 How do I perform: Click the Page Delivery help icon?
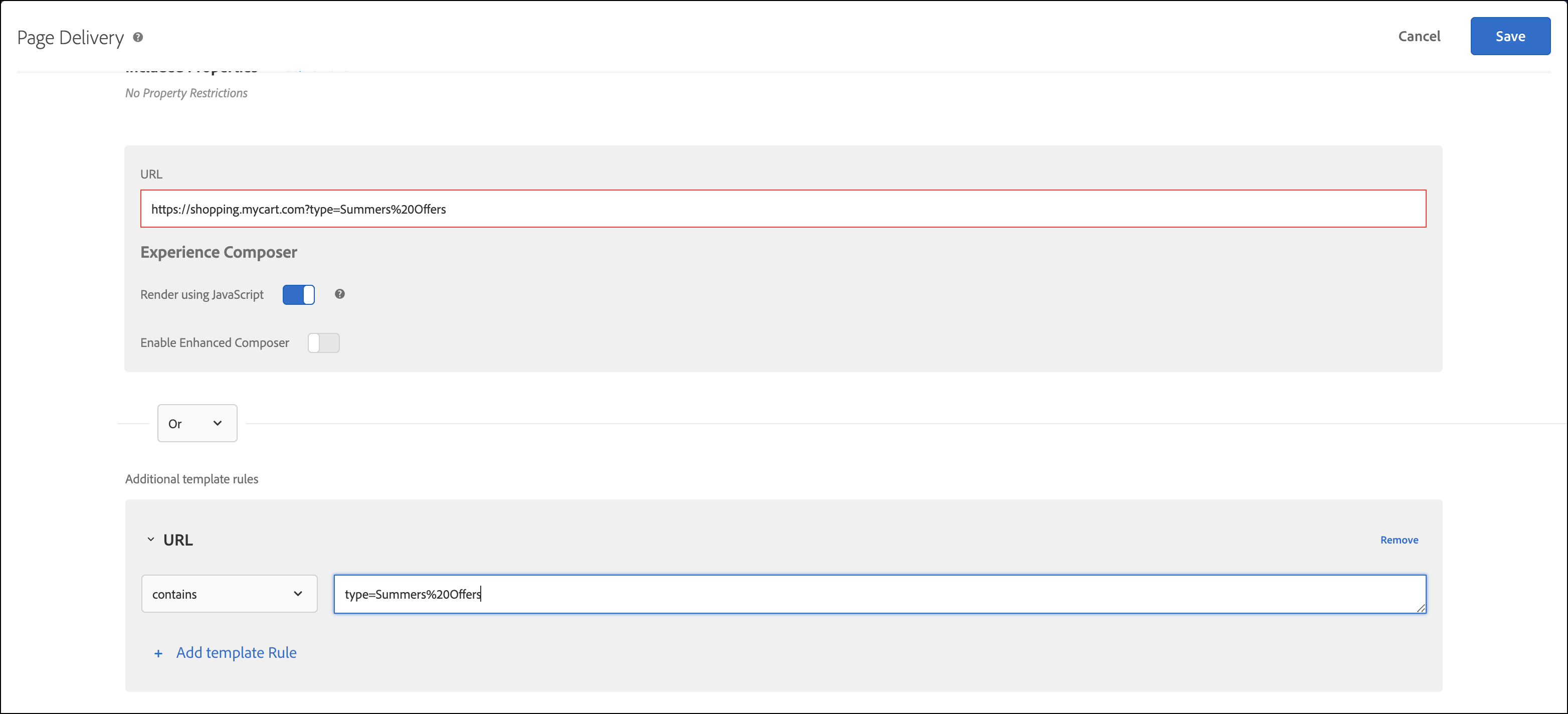pyautogui.click(x=138, y=37)
